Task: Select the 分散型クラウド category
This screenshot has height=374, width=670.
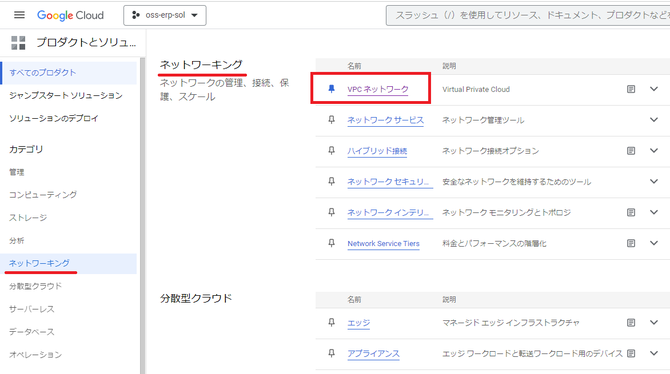Action: tap(35, 286)
